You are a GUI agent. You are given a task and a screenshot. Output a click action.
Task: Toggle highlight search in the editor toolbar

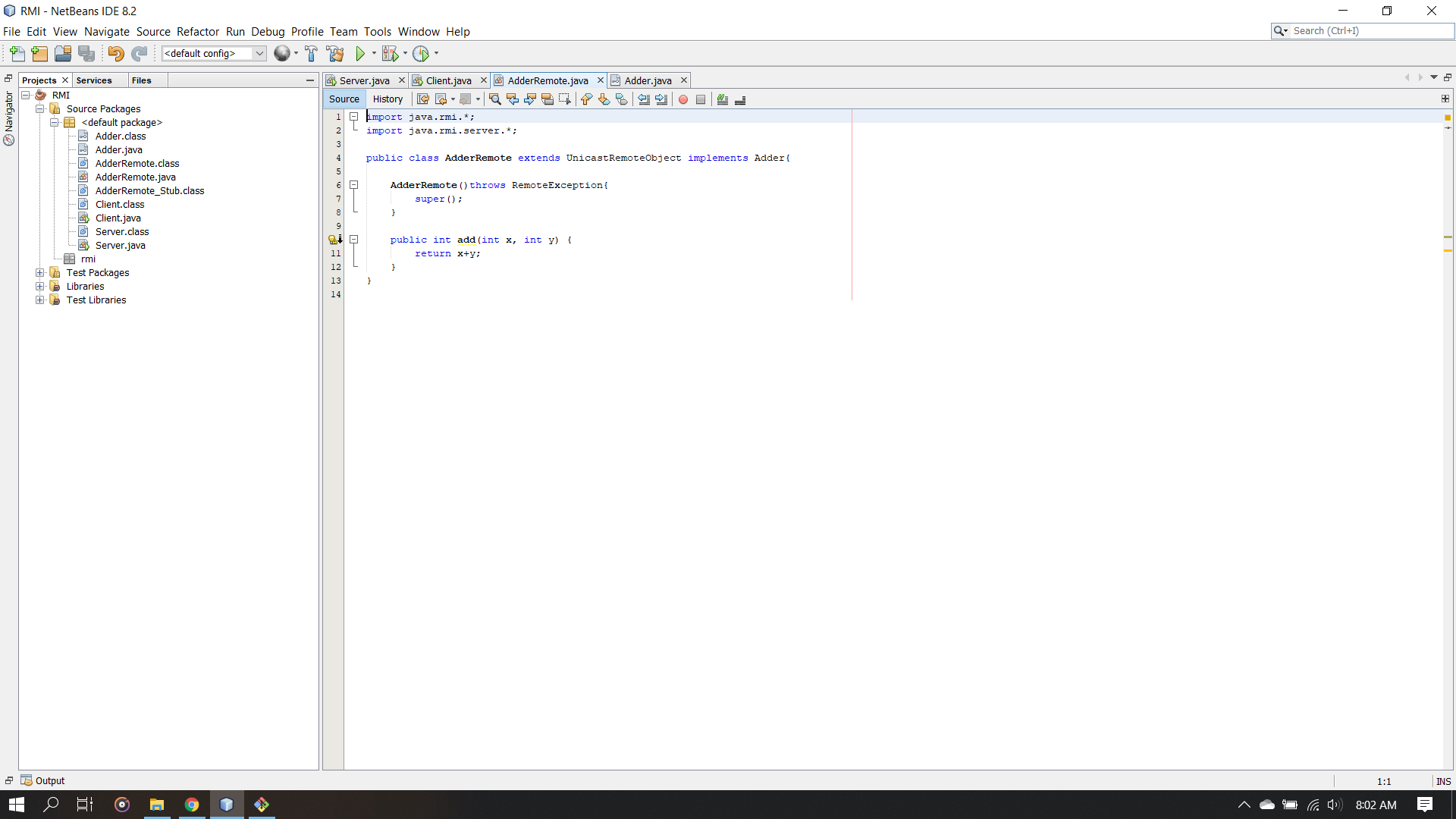click(x=548, y=99)
